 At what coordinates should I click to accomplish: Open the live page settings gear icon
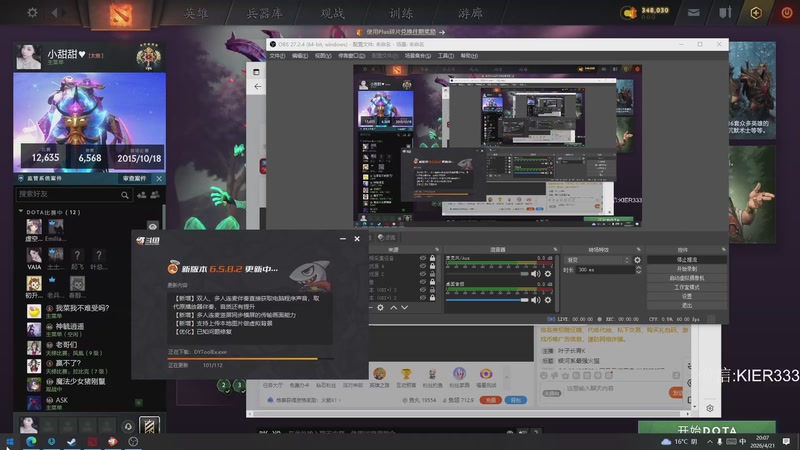click(x=710, y=408)
